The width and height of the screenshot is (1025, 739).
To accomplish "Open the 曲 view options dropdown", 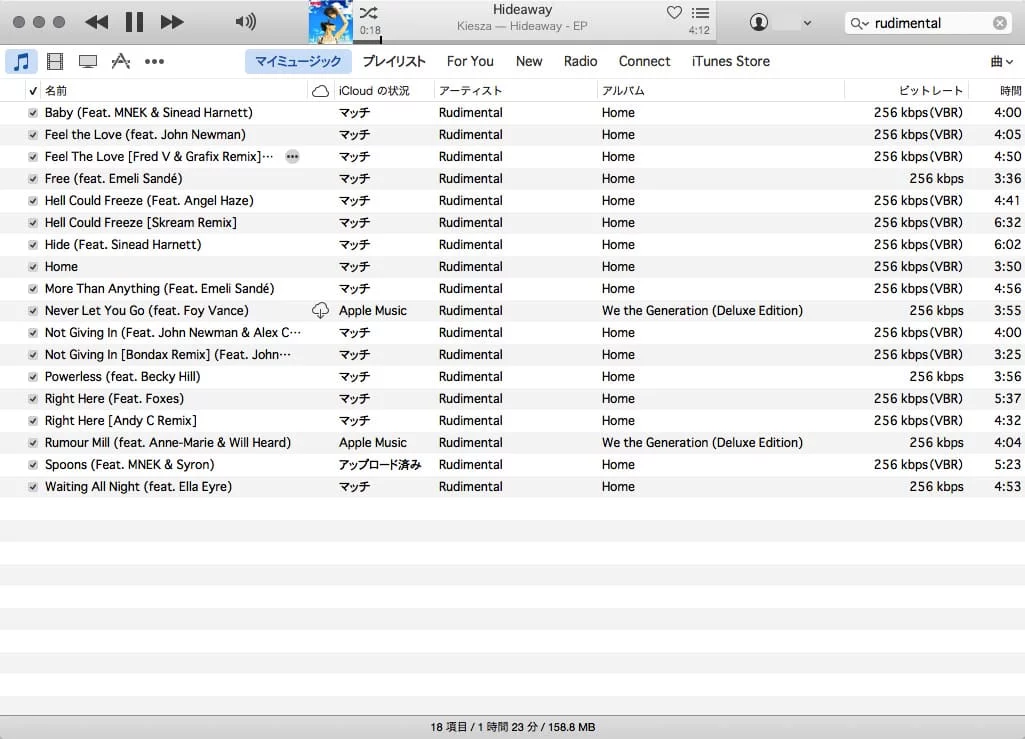I will 1001,61.
